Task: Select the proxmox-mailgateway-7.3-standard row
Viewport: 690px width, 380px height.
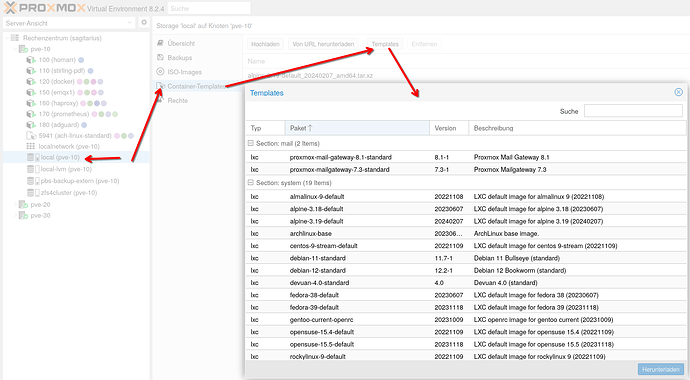Action: coord(466,169)
